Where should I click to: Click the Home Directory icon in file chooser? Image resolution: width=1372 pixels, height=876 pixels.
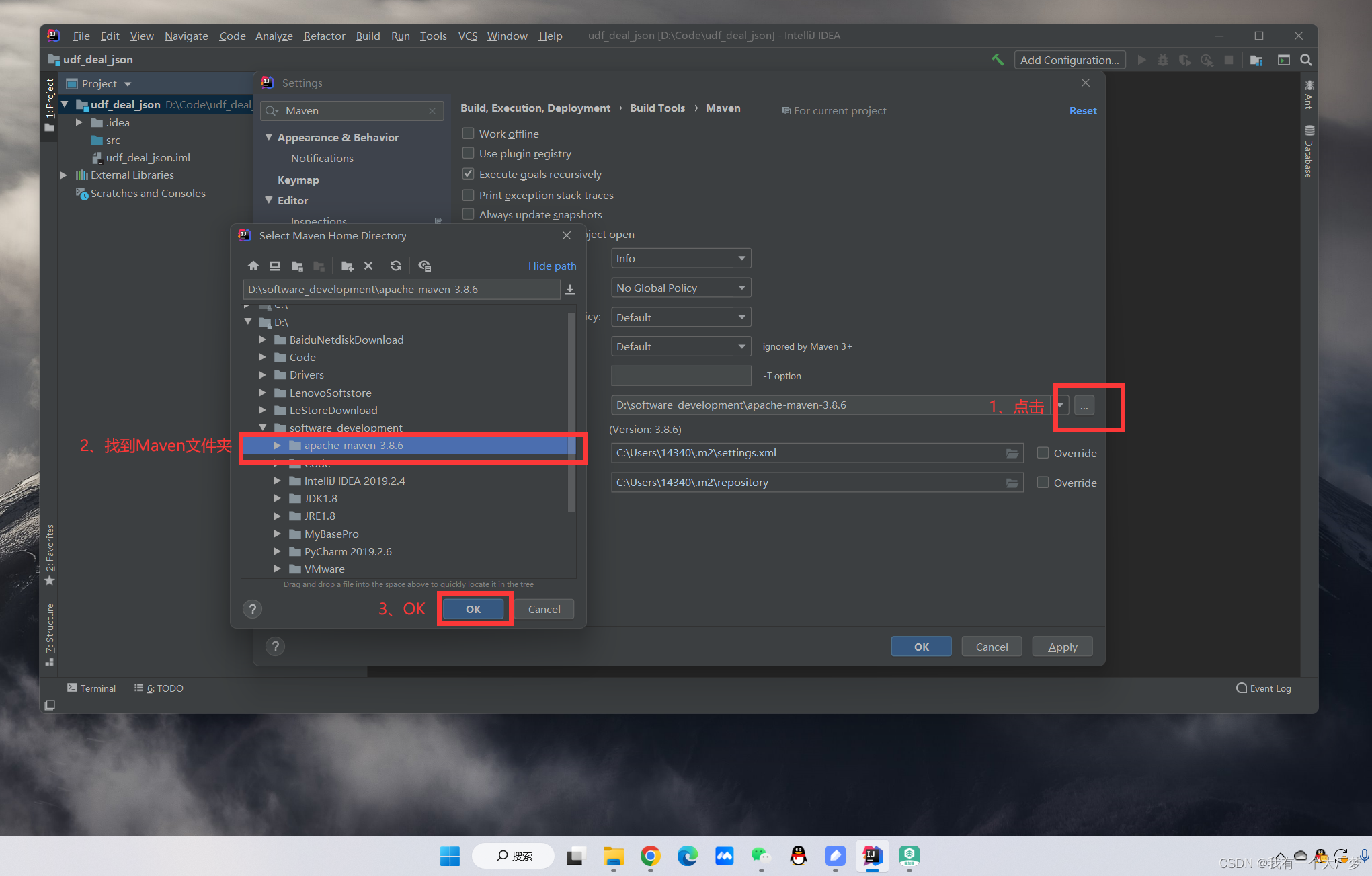[x=253, y=266]
